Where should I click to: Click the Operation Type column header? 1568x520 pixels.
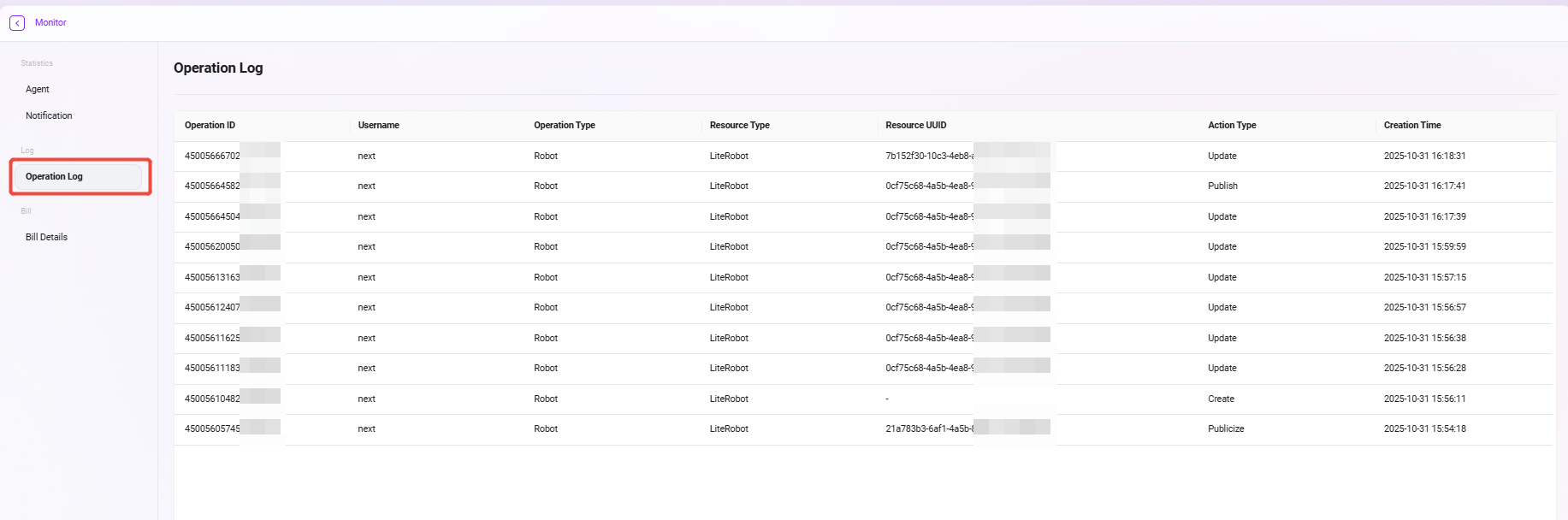coord(564,126)
